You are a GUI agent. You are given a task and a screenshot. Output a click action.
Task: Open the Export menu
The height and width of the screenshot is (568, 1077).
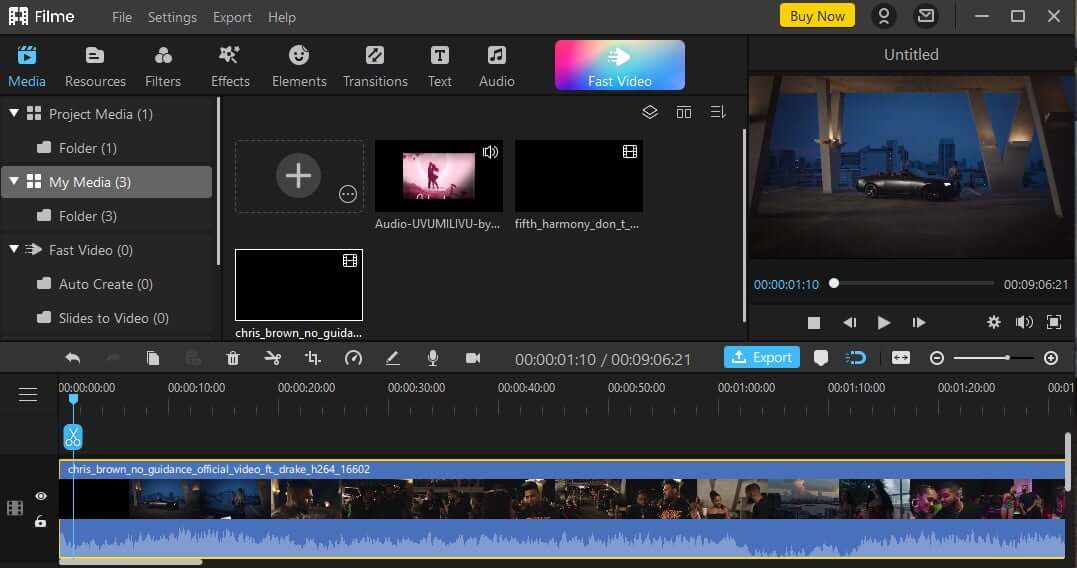[232, 17]
